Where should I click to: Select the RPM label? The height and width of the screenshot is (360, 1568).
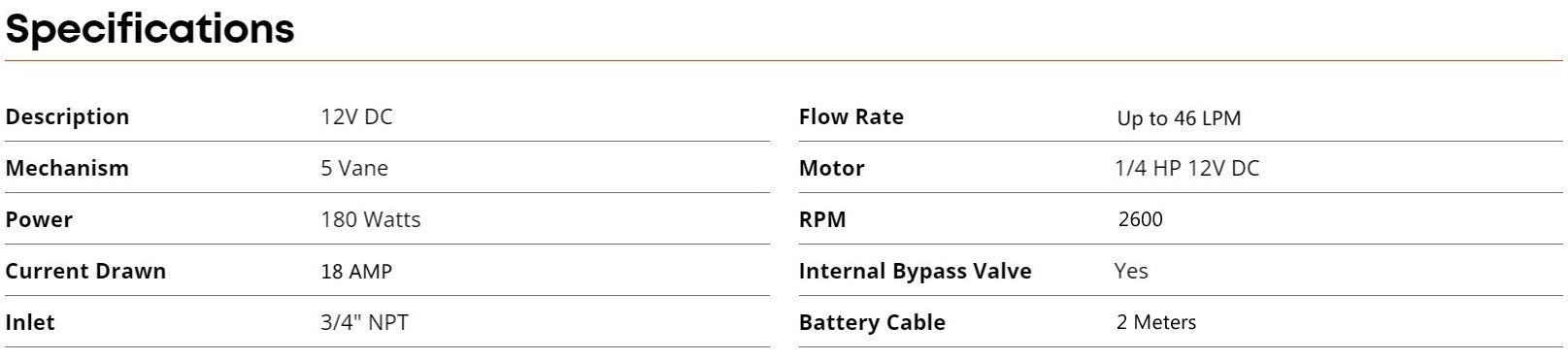822,219
